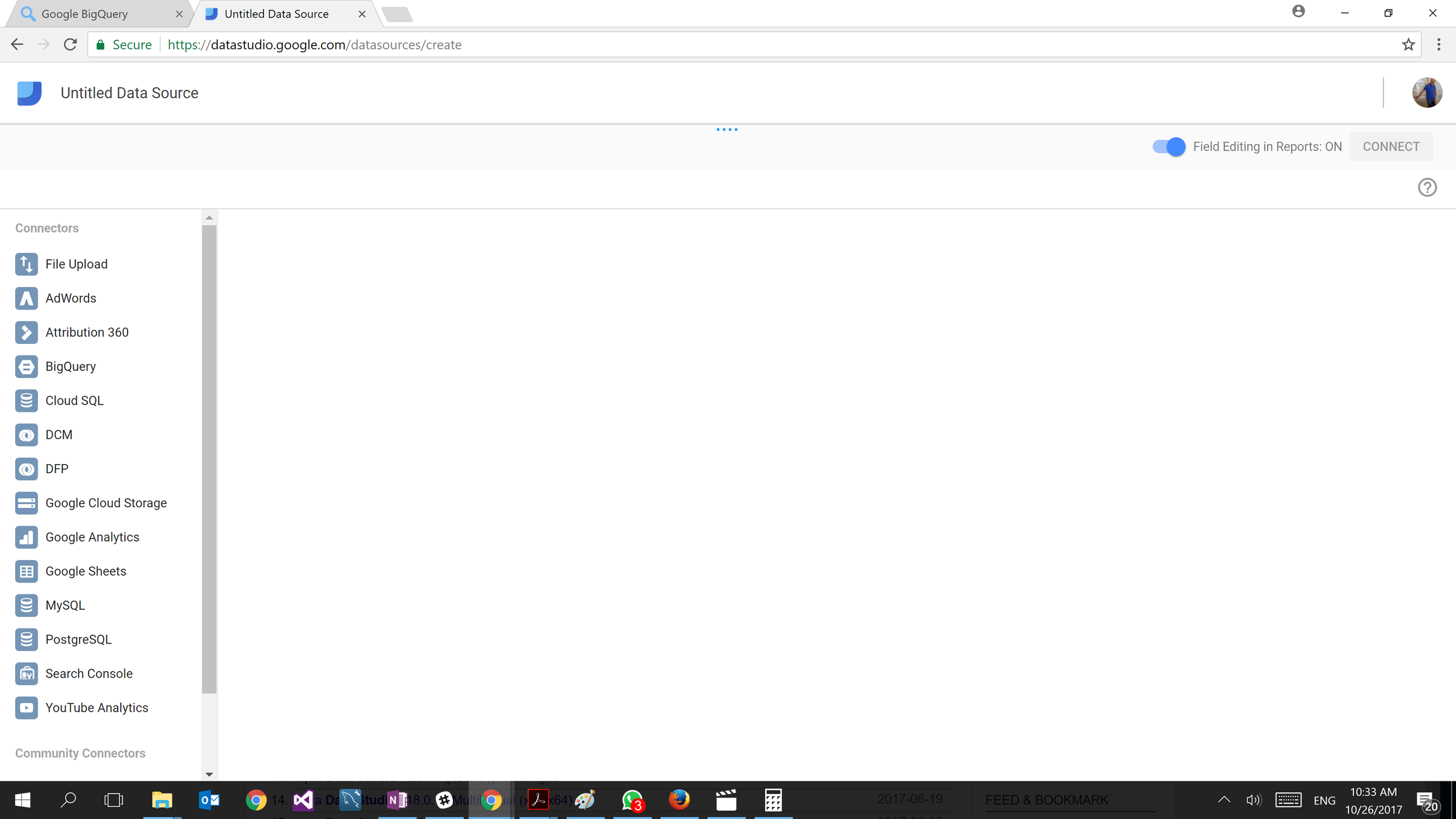This screenshot has height=819, width=1456.
Task: Open Outlook from the taskbar
Action: (209, 800)
